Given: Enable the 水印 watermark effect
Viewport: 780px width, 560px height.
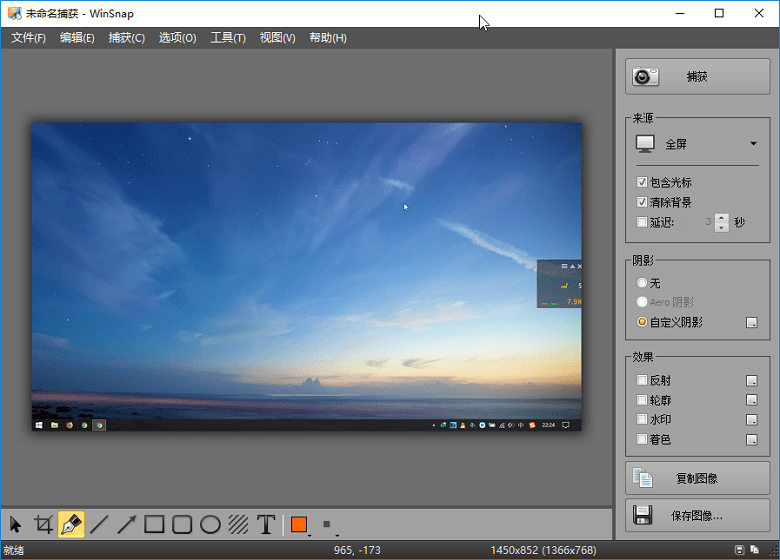Looking at the screenshot, I should [642, 419].
